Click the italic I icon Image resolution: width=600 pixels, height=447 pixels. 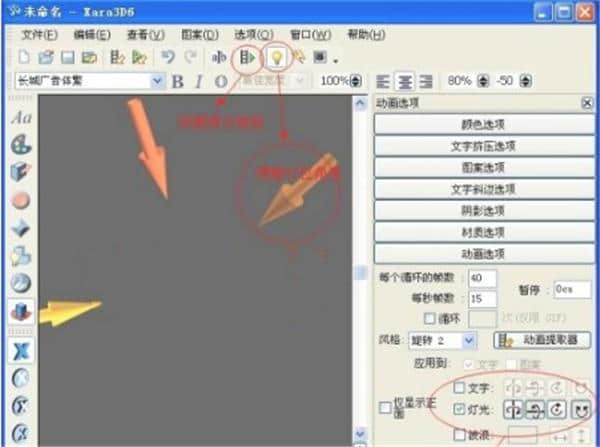[198, 81]
